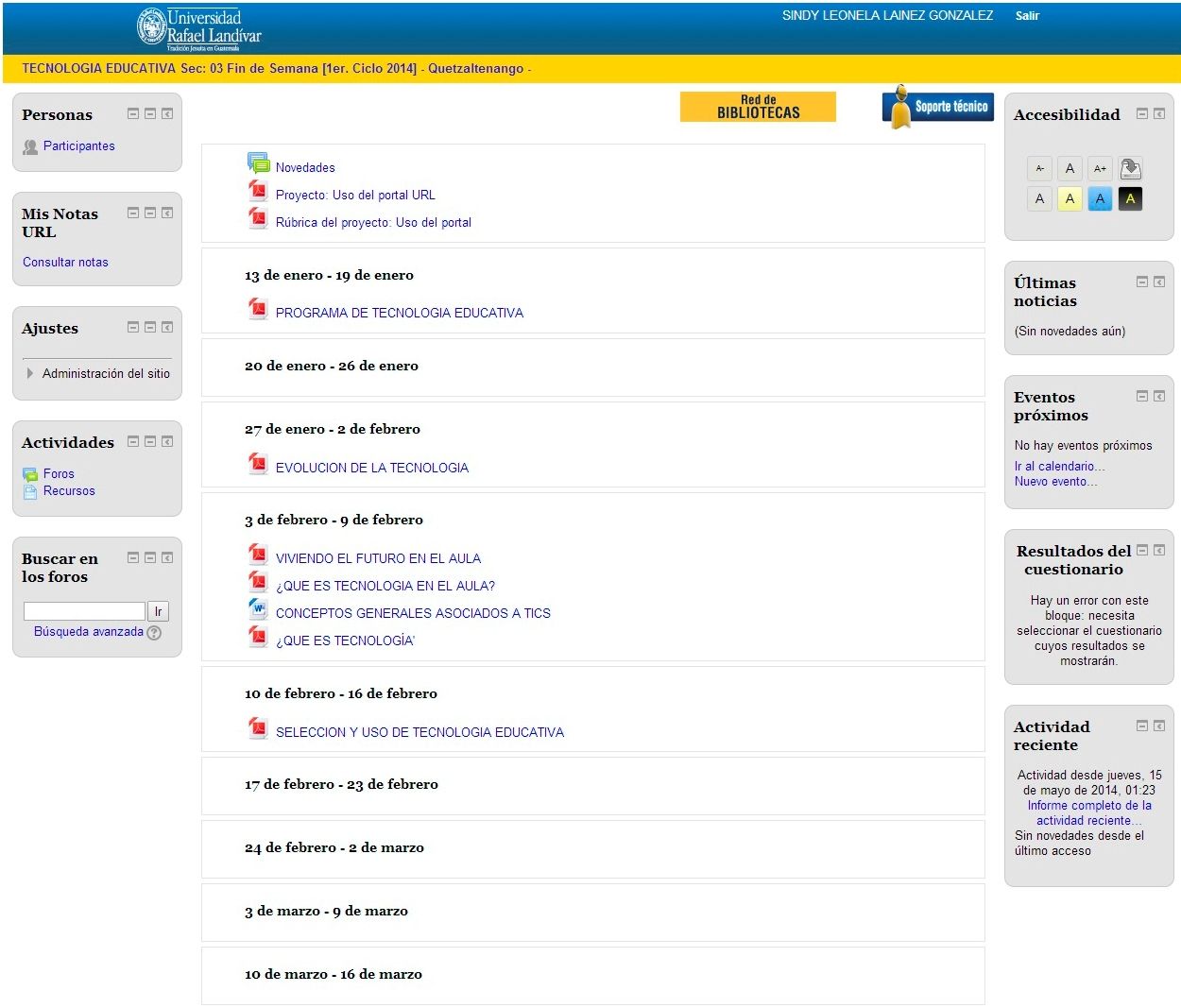1181x1008 pixels.
Task: Click user name SINDY LEONELA LAINEZ GONZALEZ
Action: (x=887, y=16)
